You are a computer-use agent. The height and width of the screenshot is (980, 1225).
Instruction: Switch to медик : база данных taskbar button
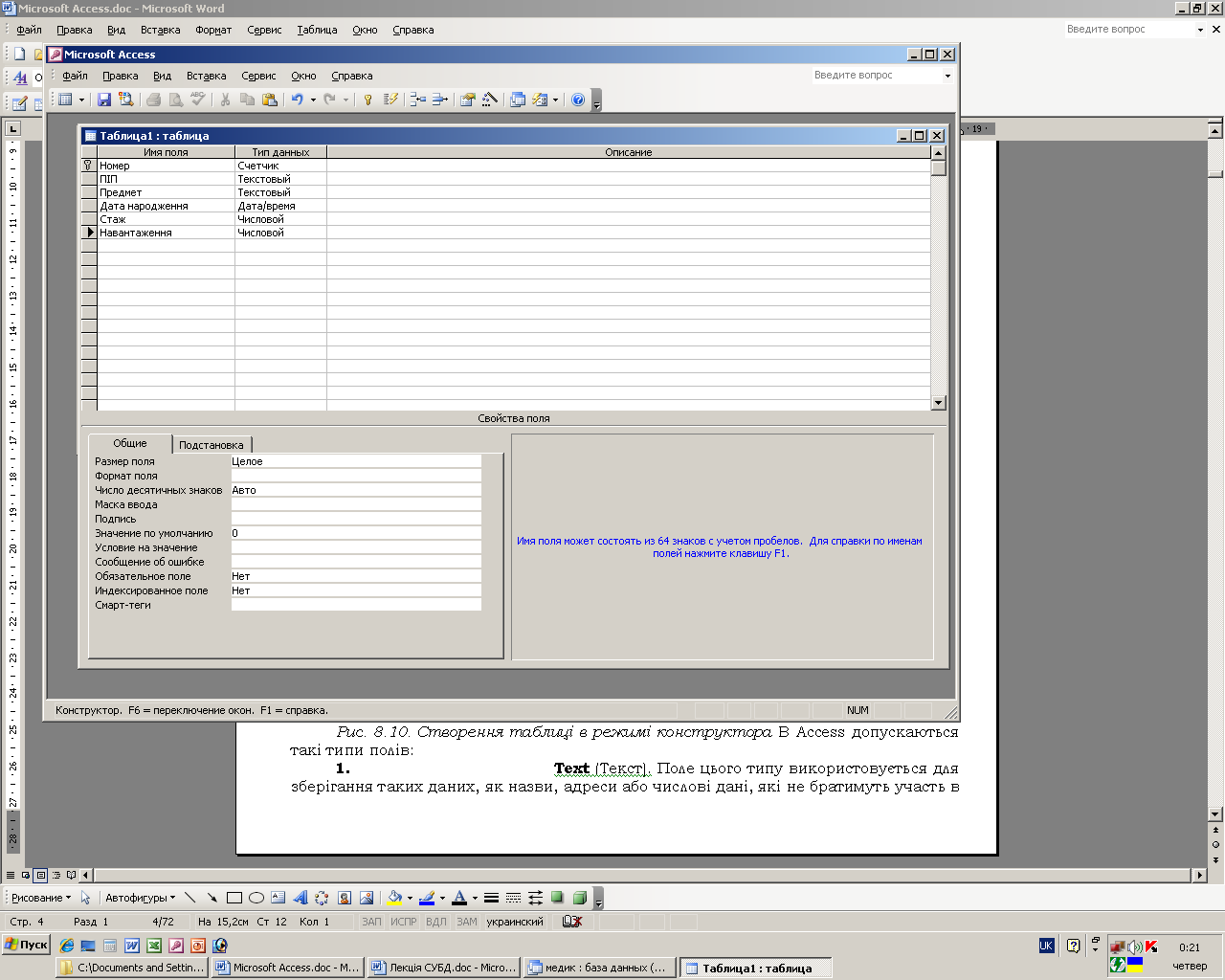(x=598, y=968)
